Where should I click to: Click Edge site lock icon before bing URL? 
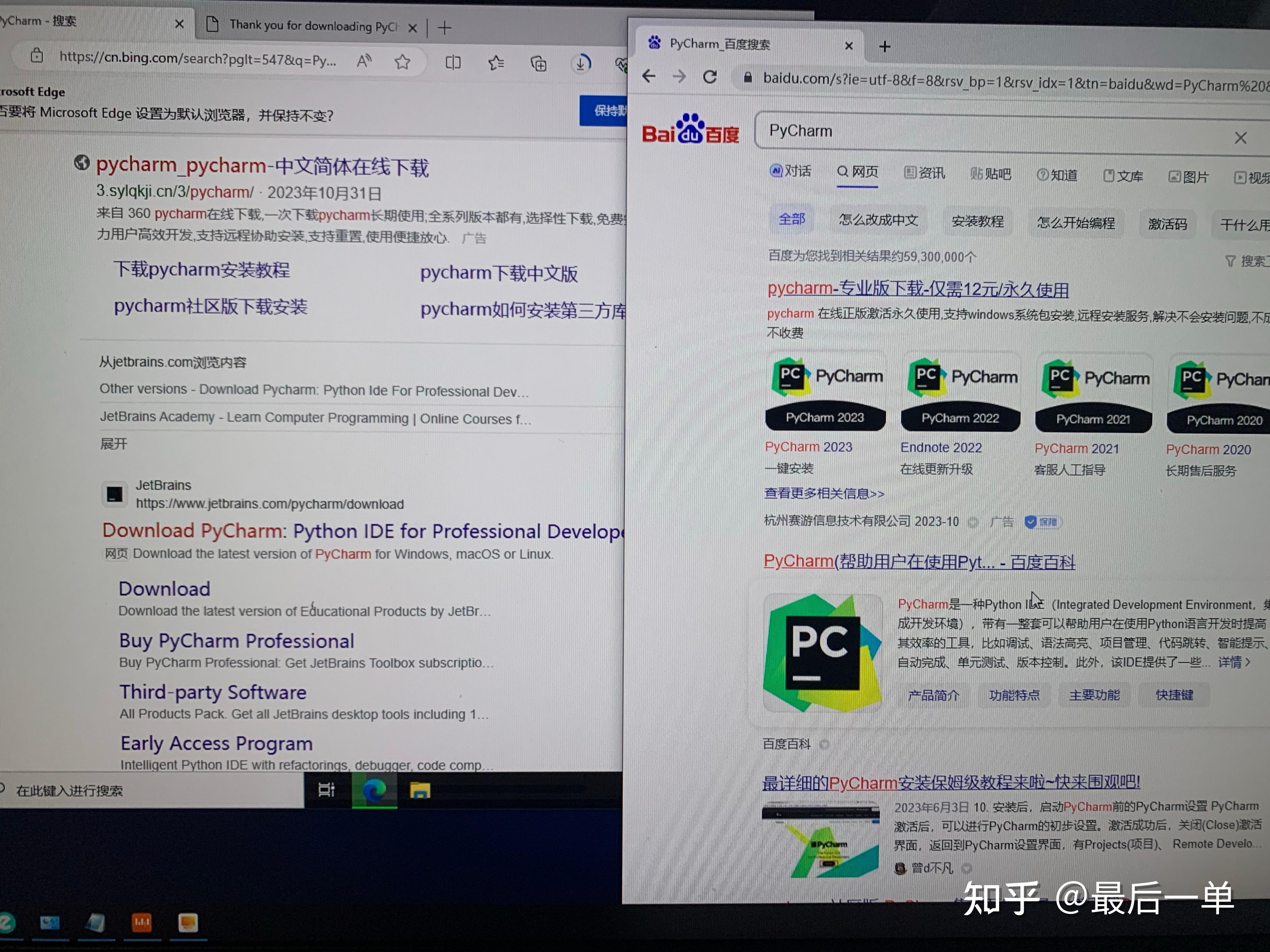point(37,56)
